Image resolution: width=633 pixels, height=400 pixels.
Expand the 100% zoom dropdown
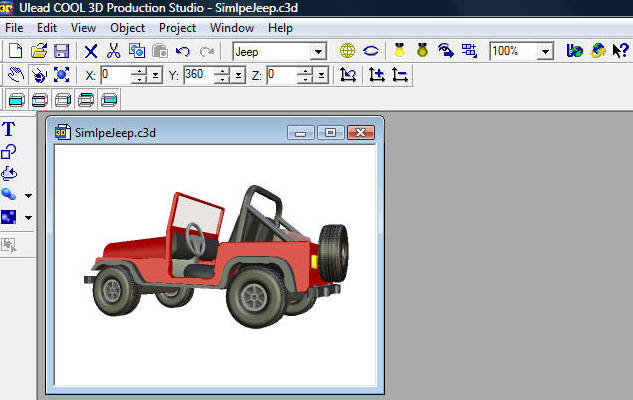pyautogui.click(x=546, y=51)
